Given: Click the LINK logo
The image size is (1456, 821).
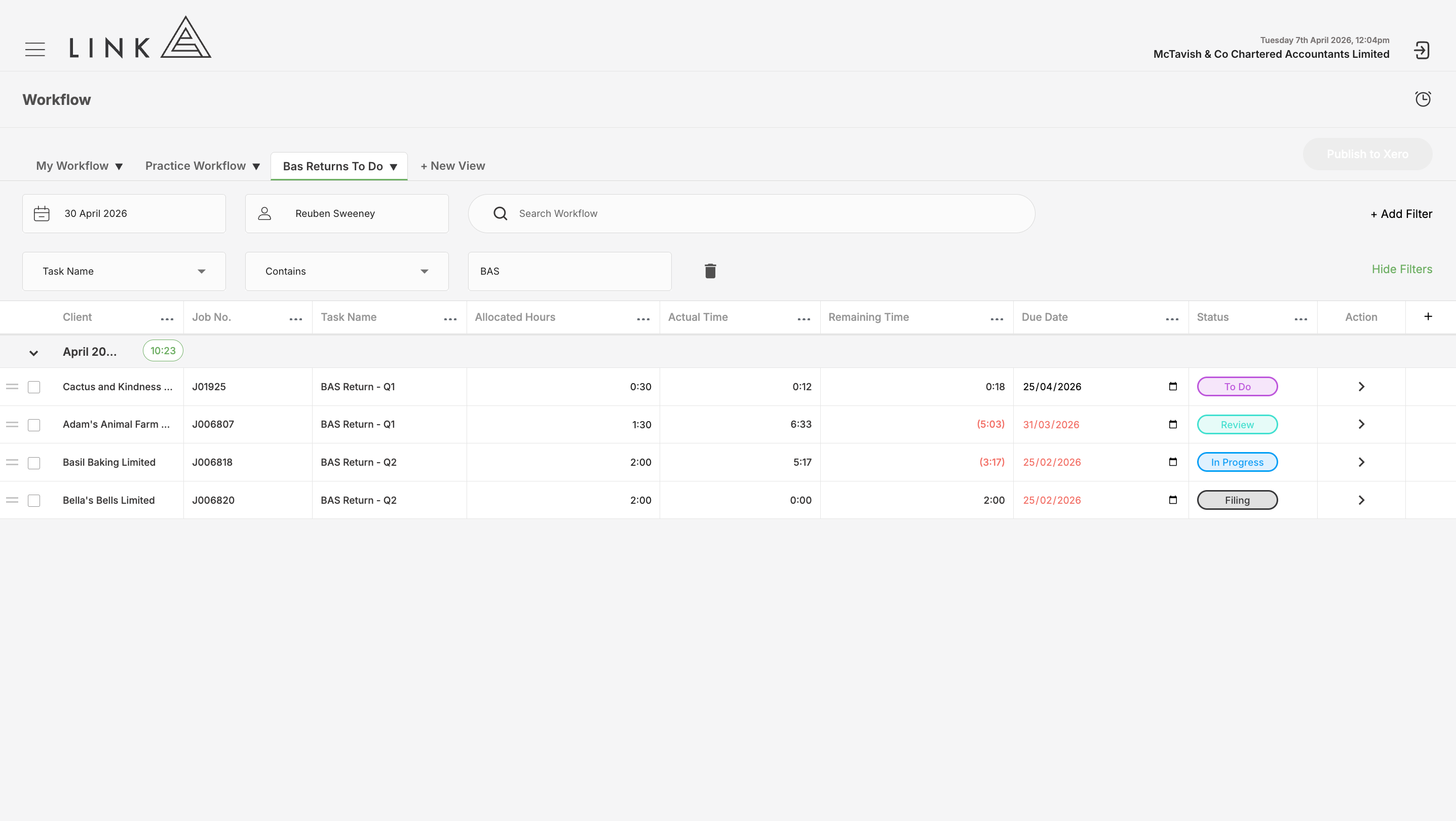Looking at the screenshot, I should (140, 38).
